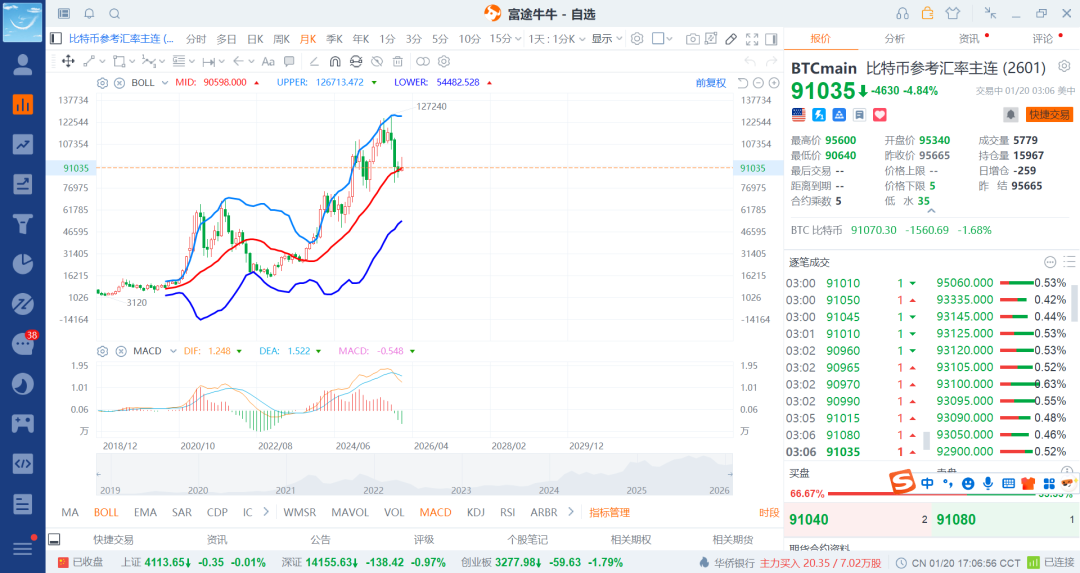This screenshot has height=573, width=1080.
Task: Open the 显示 display dropdown
Action: point(605,39)
